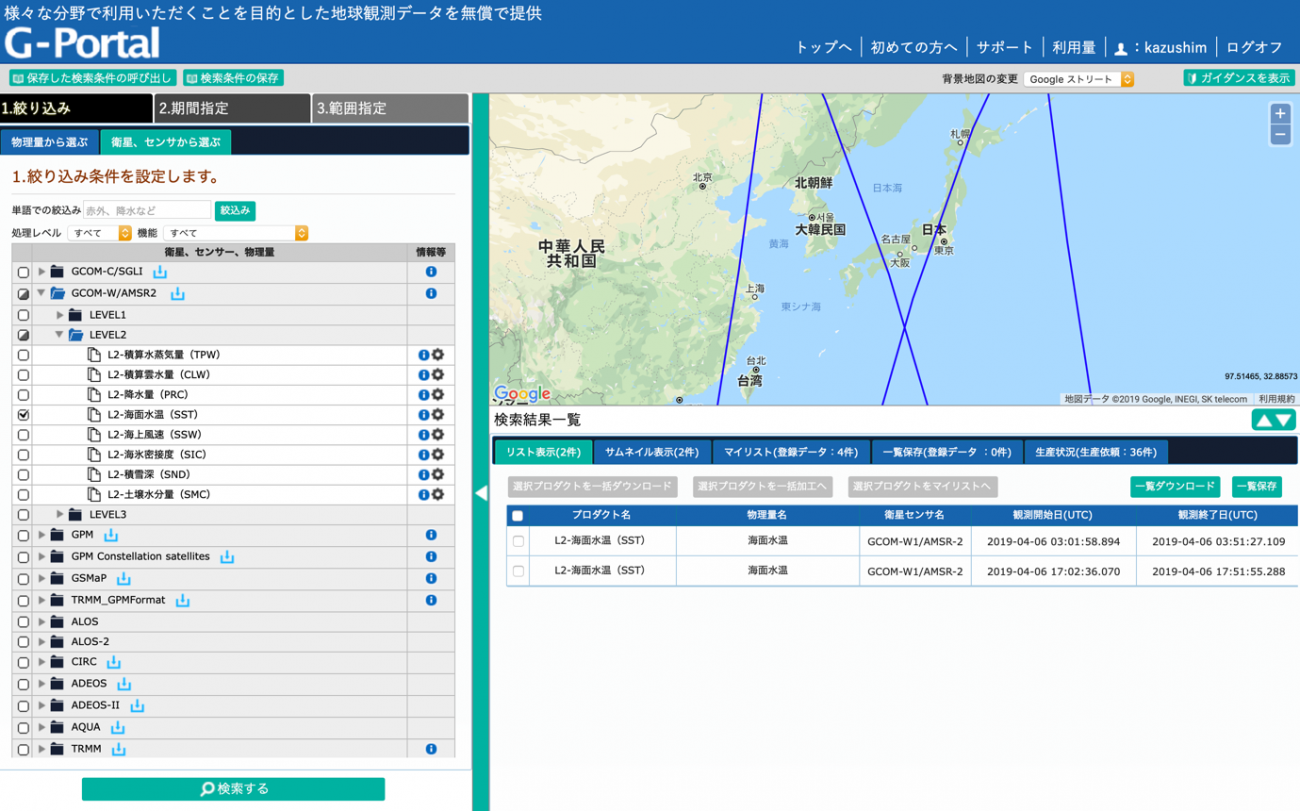Select the 物理量から選ぶ tab
The width and height of the screenshot is (1300, 811).
50,143
